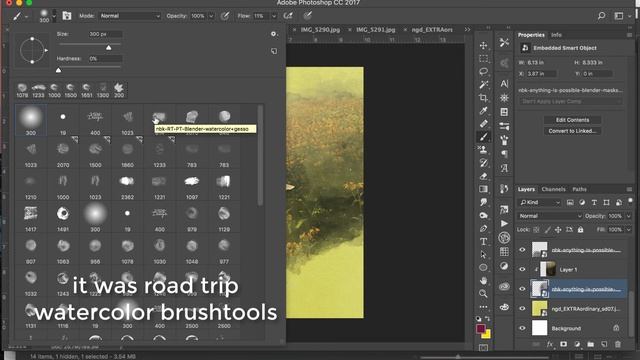Open the Opacity dropdown in options bar
The height and width of the screenshot is (360, 640).
pyautogui.click(x=211, y=16)
